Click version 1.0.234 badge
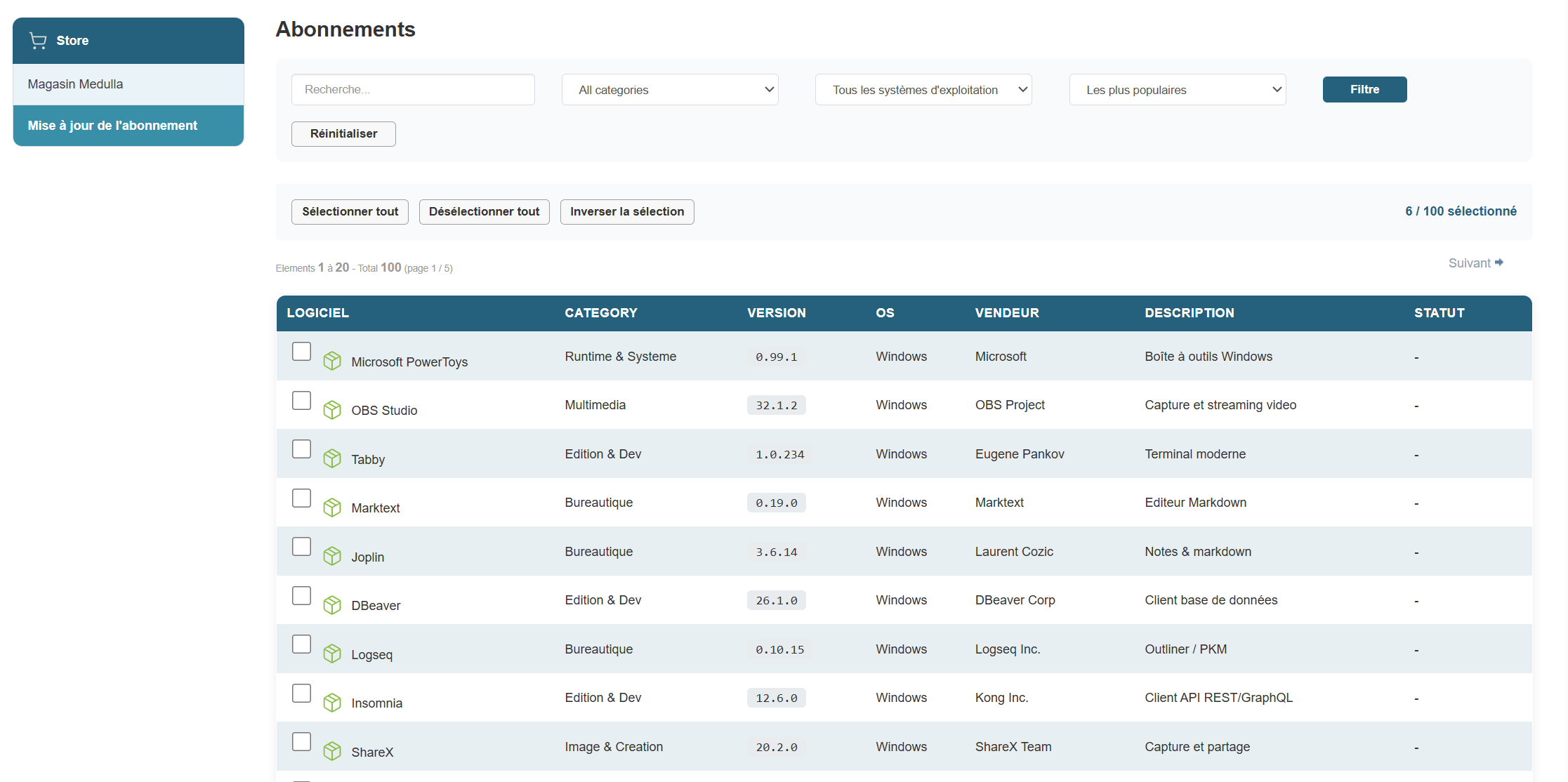The image size is (1568, 782). click(x=780, y=454)
